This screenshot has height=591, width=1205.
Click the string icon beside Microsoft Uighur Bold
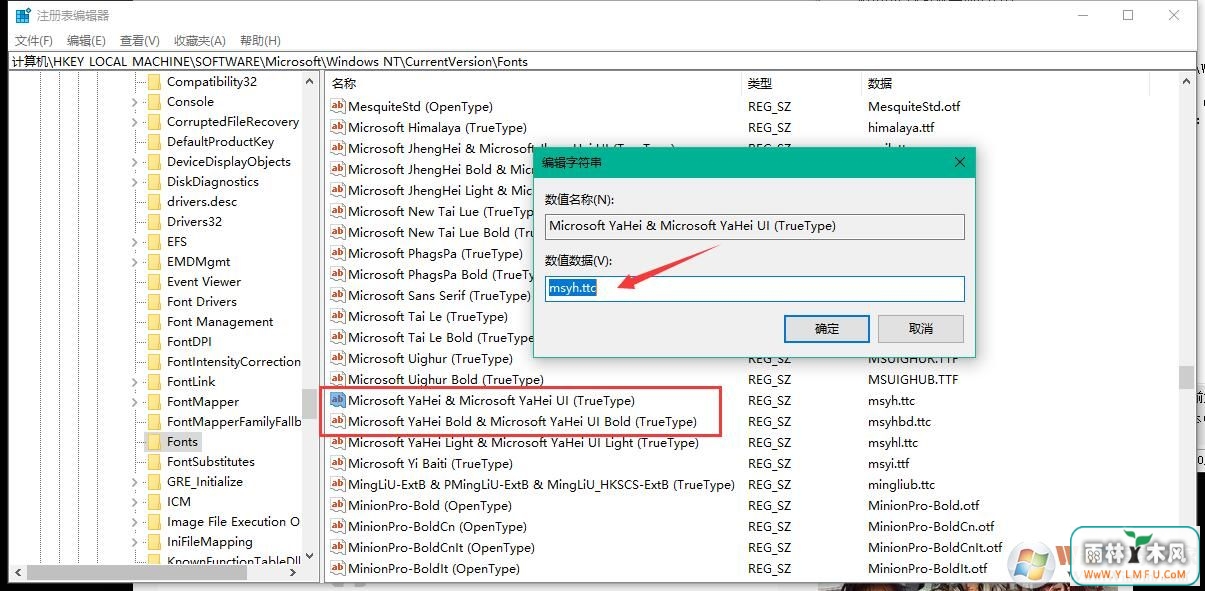click(x=338, y=380)
